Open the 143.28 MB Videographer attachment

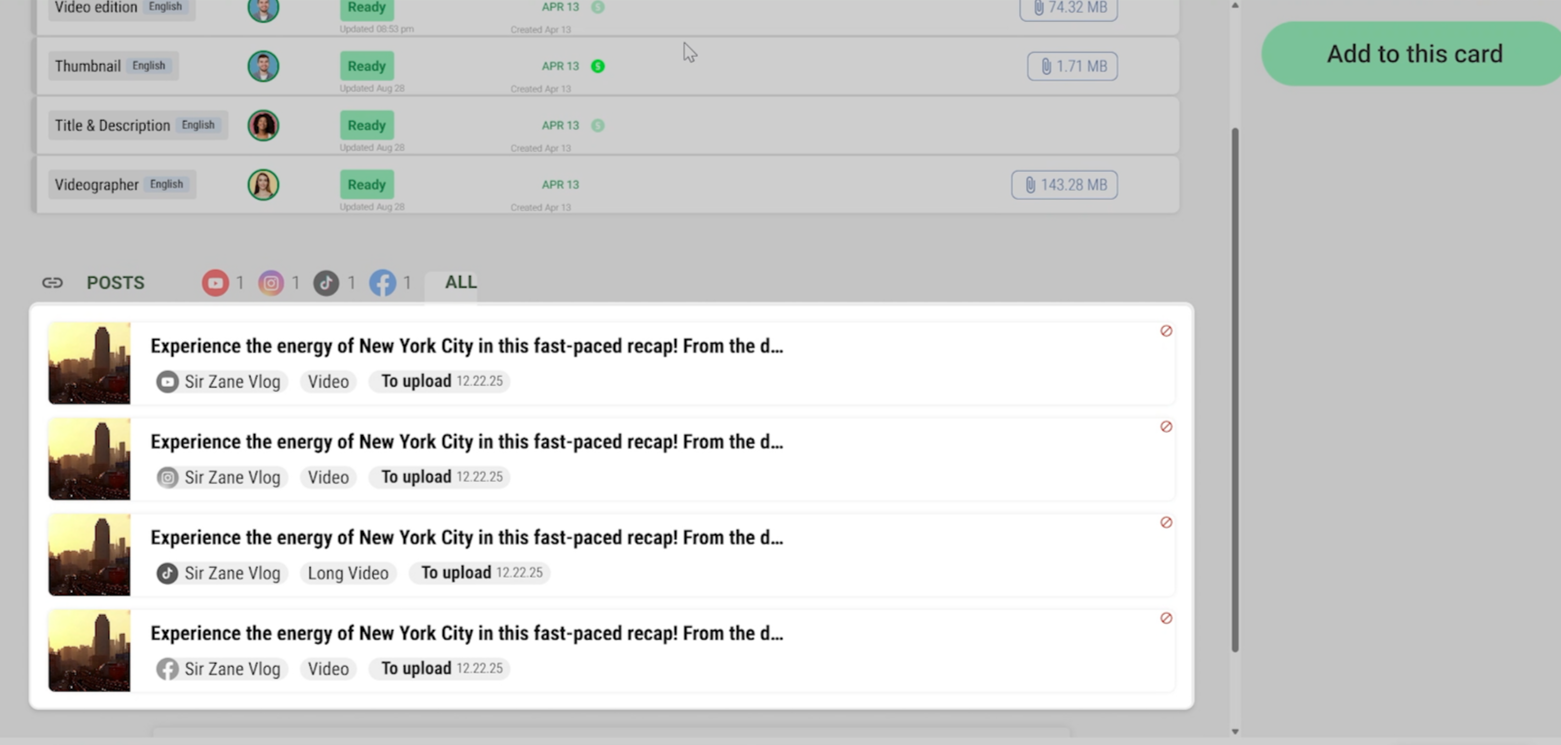[x=1064, y=185]
